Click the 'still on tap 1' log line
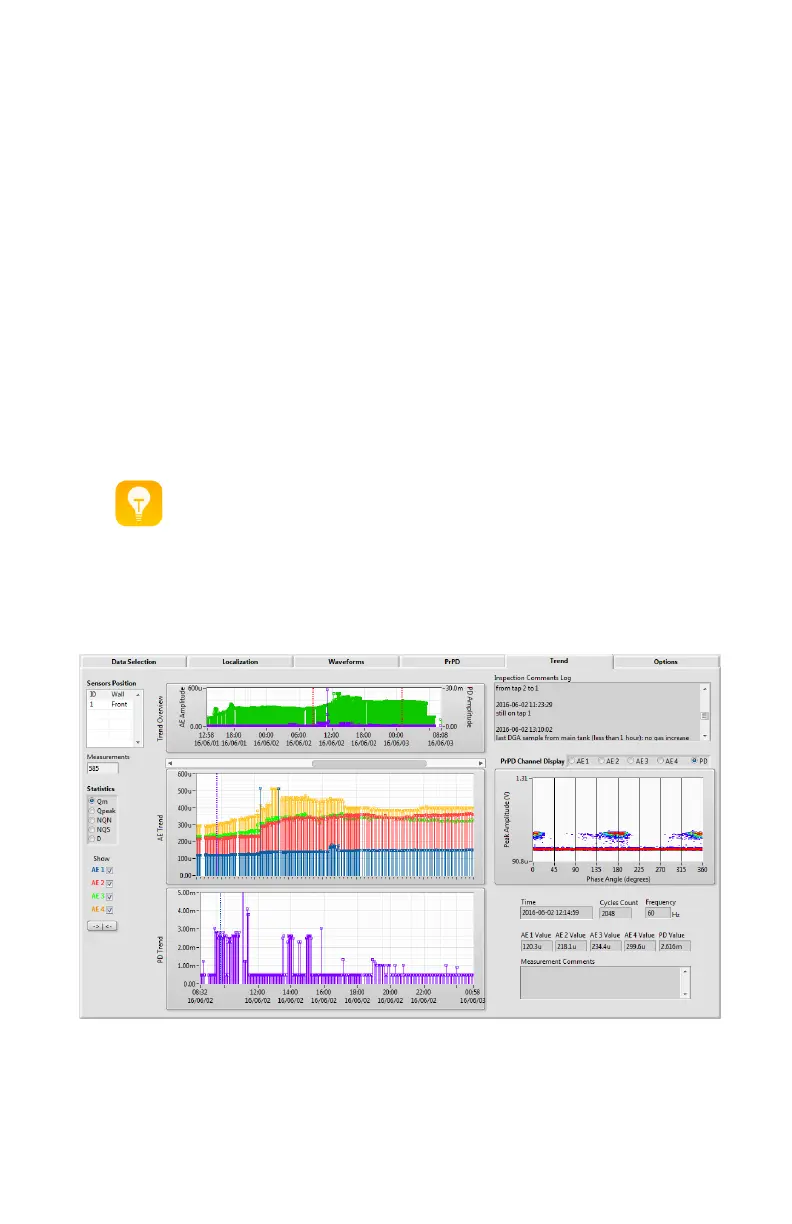The image size is (792, 1224). click(x=514, y=713)
